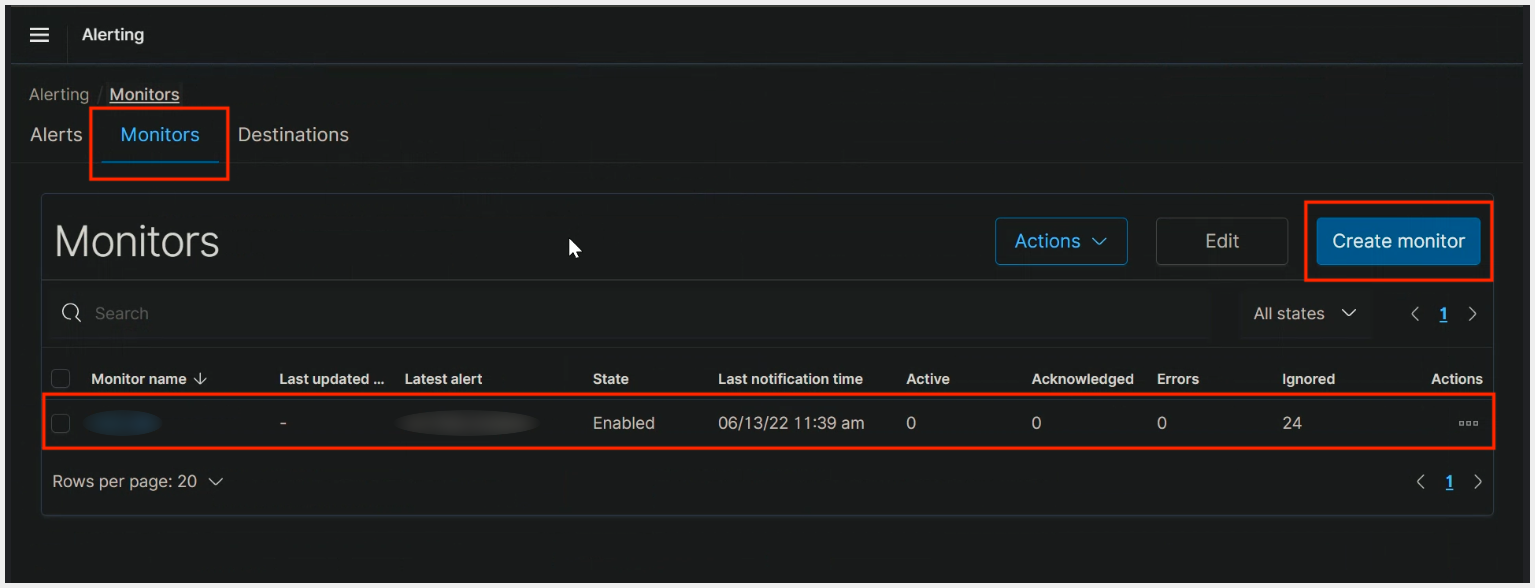The height and width of the screenshot is (588, 1535).
Task: Switch to the Destinations tab
Action: click(293, 134)
